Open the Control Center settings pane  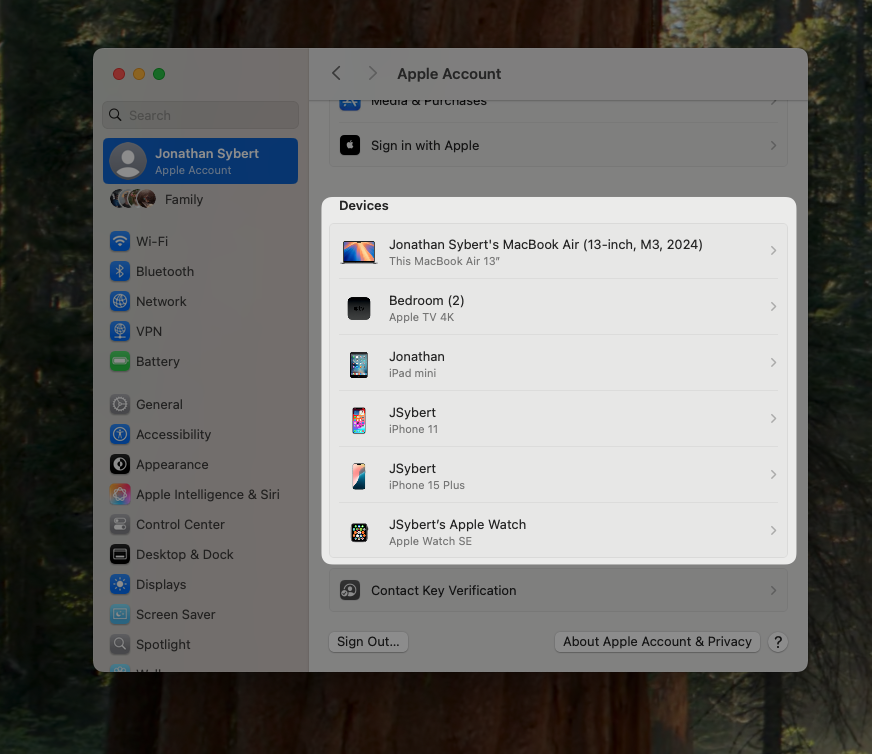coord(180,524)
